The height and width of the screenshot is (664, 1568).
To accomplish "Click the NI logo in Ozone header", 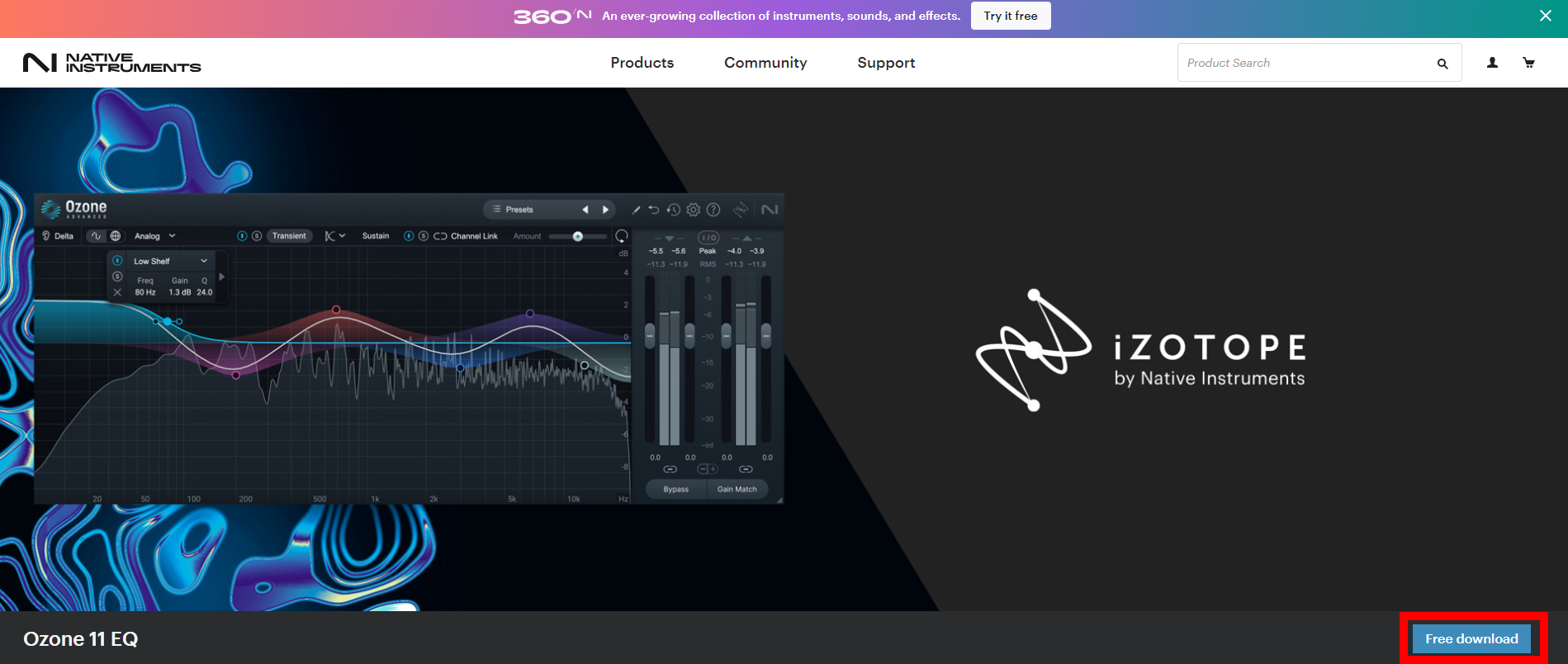I will (x=770, y=210).
